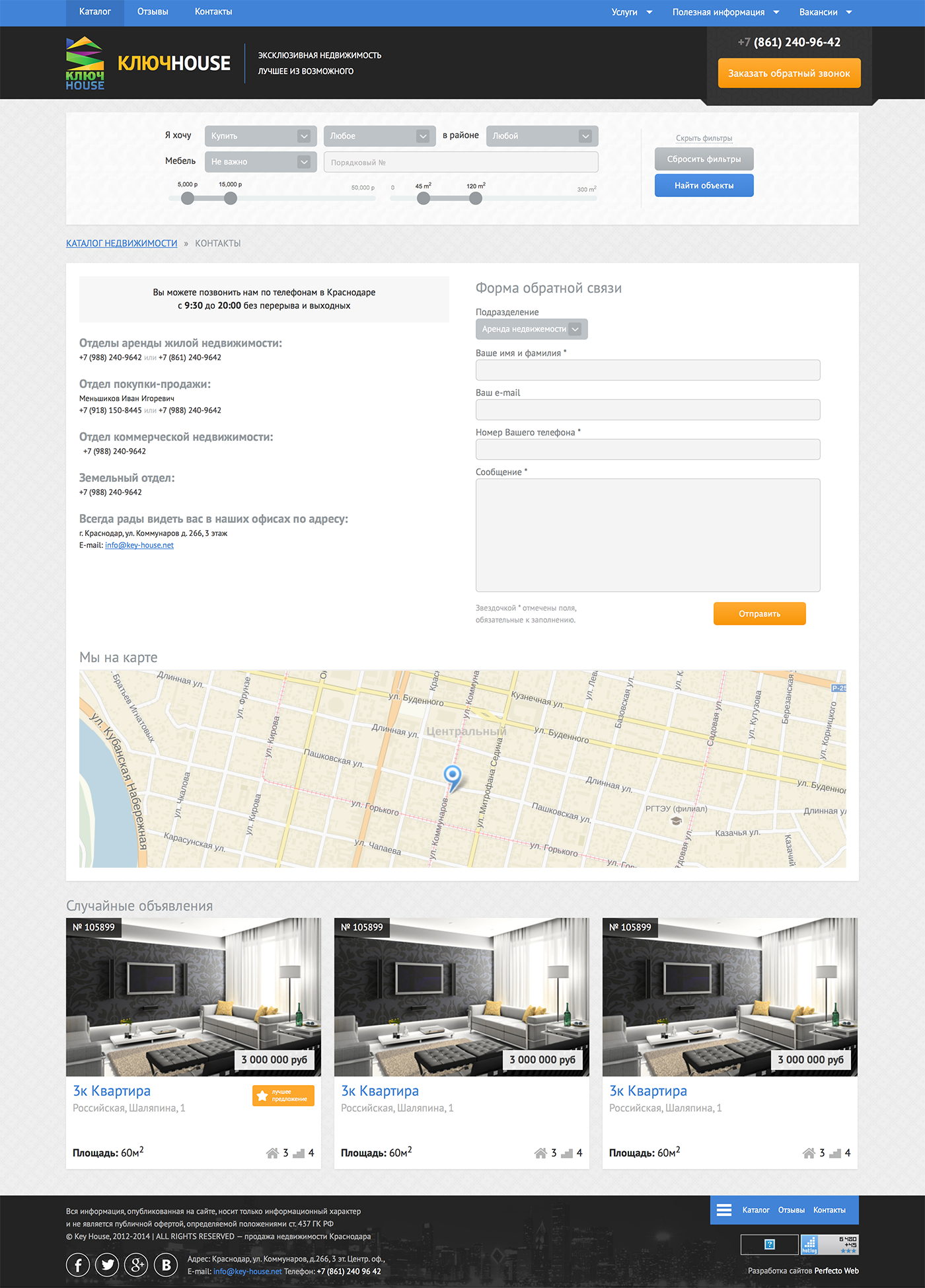
Task: Open the Twitter page from footer icon
Action: [107, 1265]
